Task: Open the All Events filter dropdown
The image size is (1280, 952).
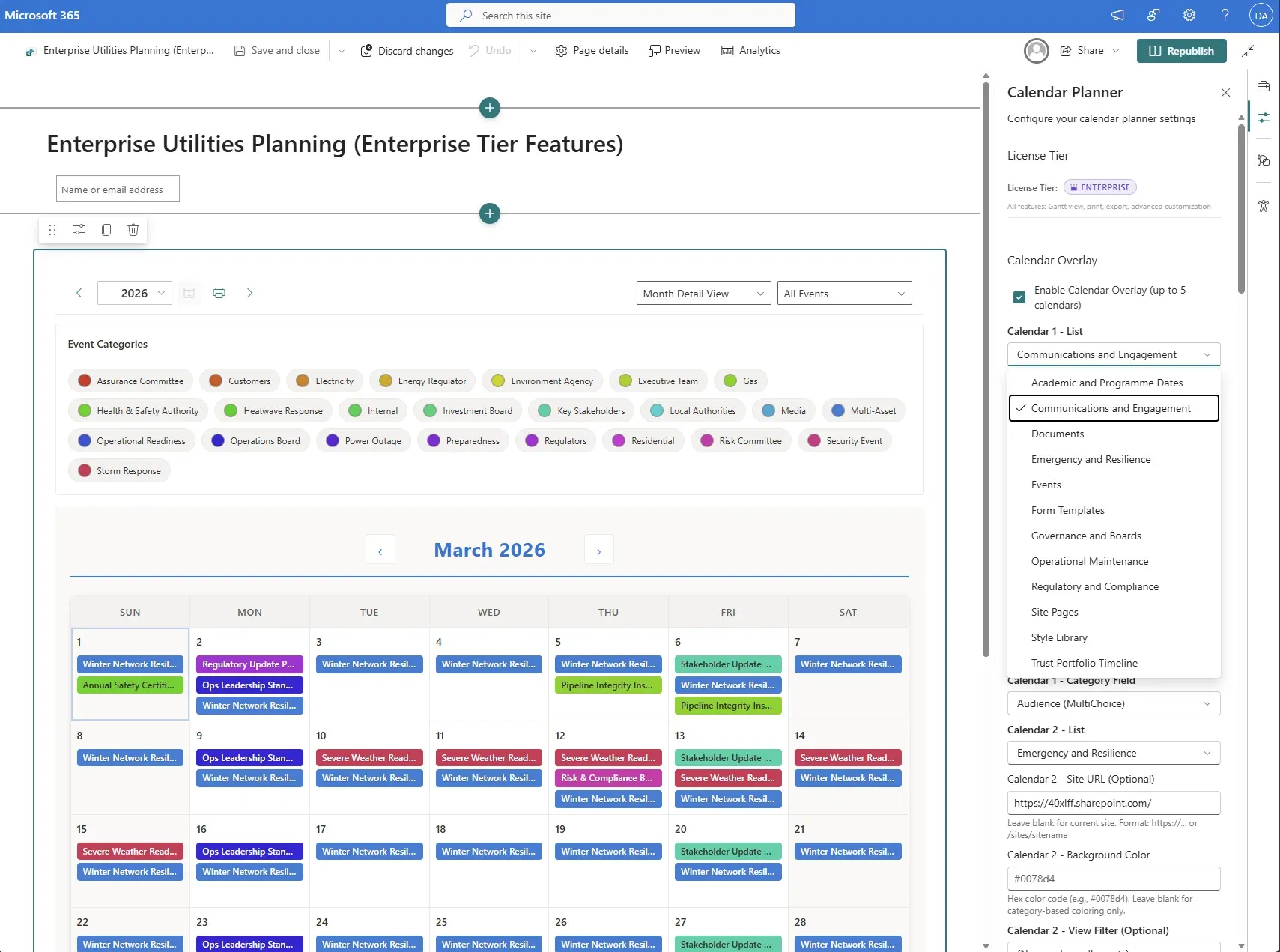Action: (844, 293)
